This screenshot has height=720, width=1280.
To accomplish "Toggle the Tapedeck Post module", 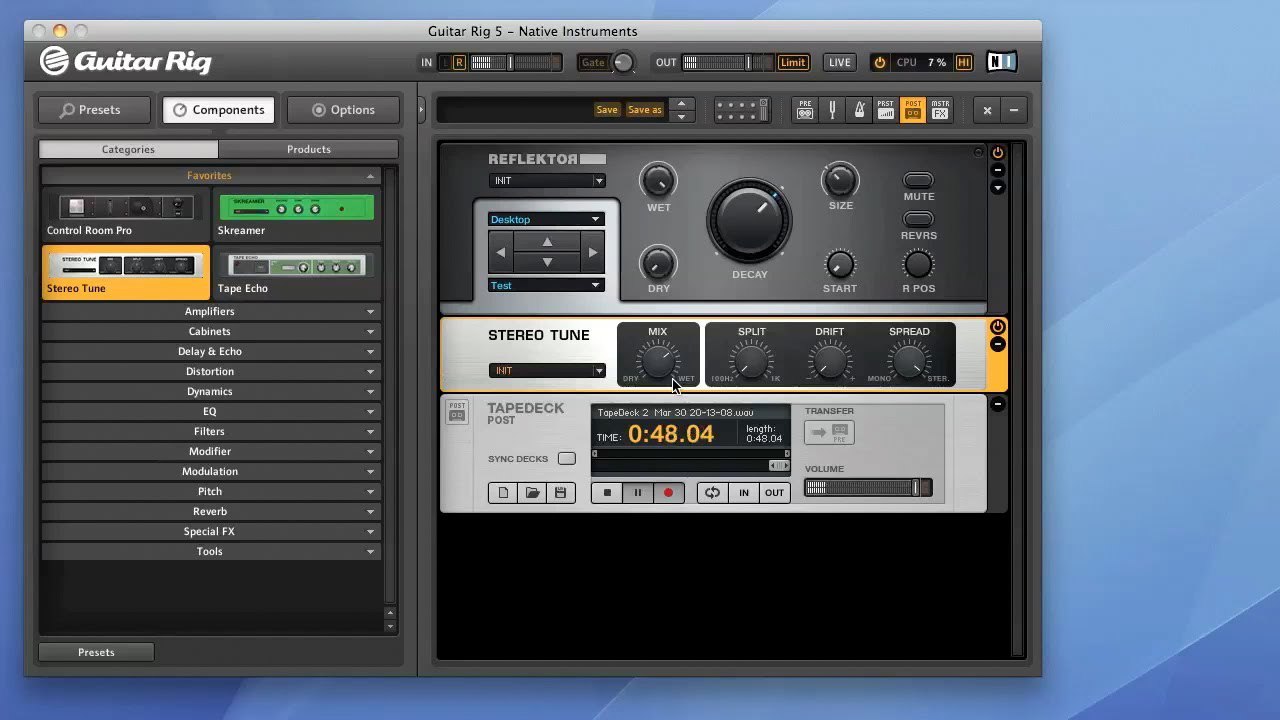I will (x=912, y=110).
